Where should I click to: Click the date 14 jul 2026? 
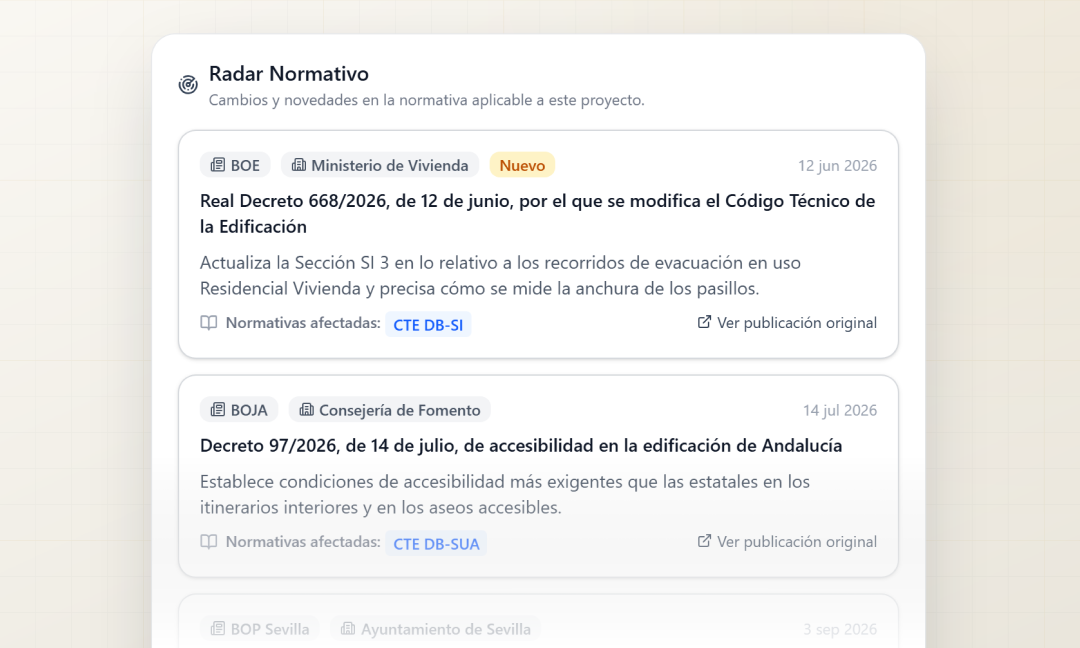(x=840, y=410)
